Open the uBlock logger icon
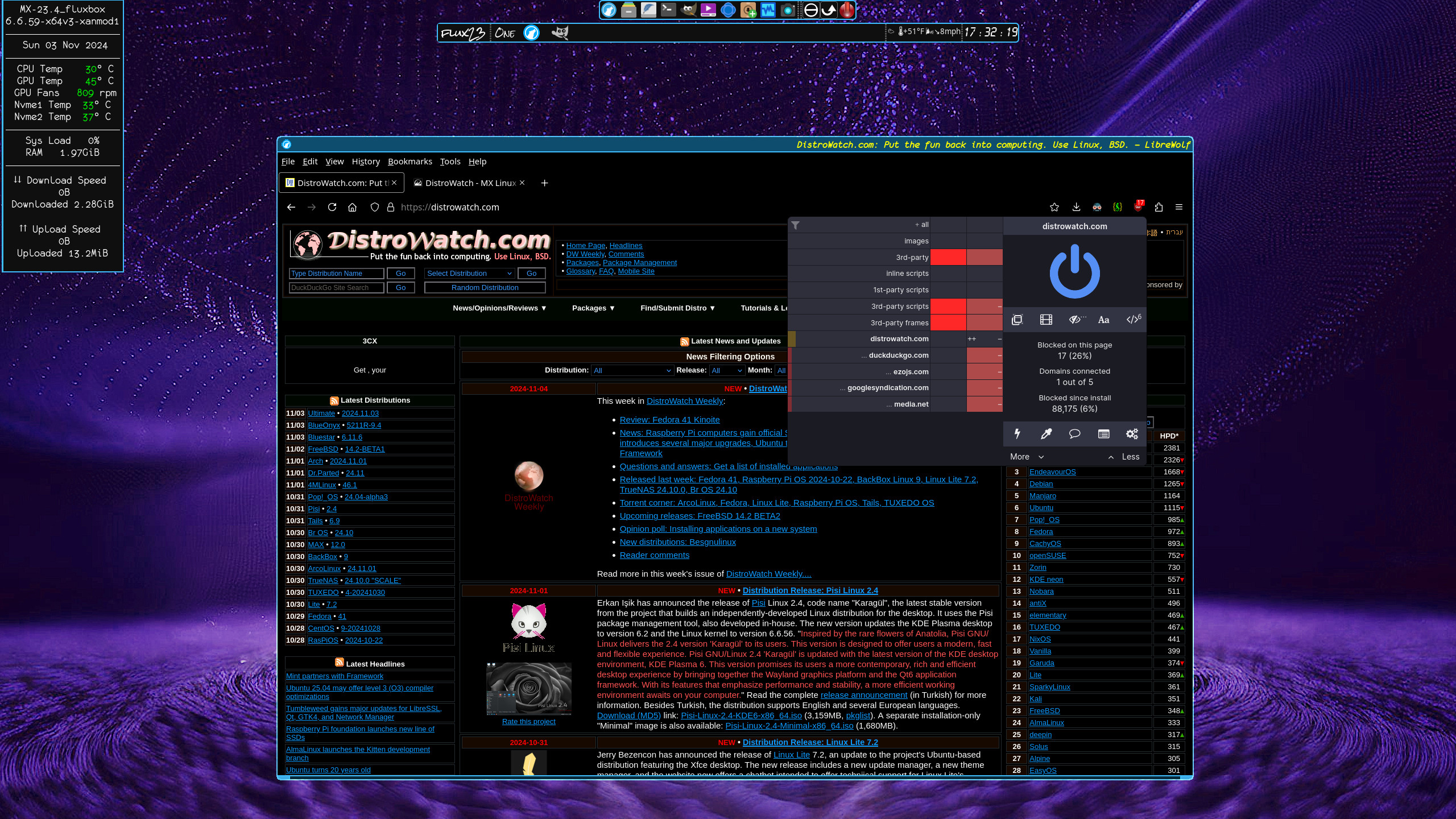 coord(1103,434)
